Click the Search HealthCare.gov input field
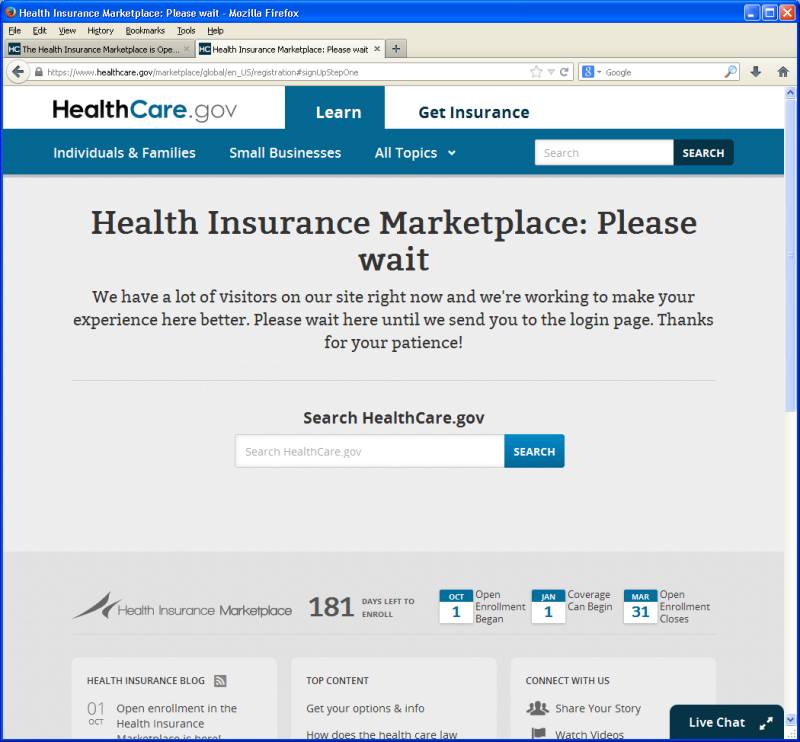The image size is (800, 742). coord(369,452)
